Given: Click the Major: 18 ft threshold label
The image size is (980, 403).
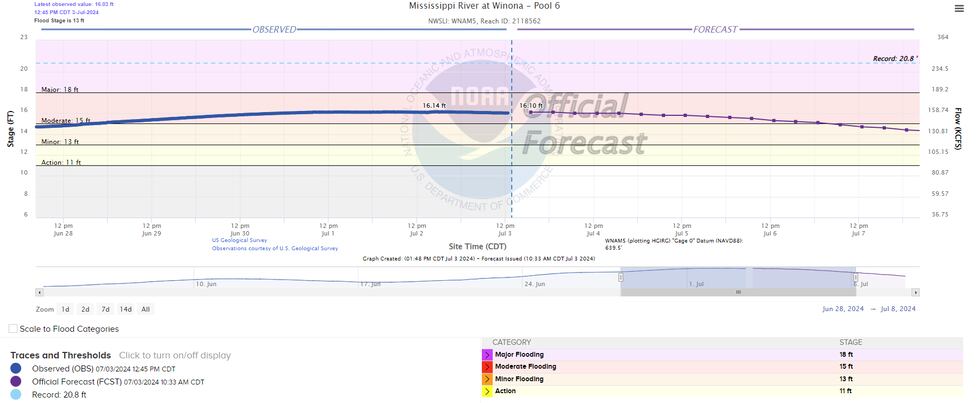Looking at the screenshot, I should tap(60, 90).
